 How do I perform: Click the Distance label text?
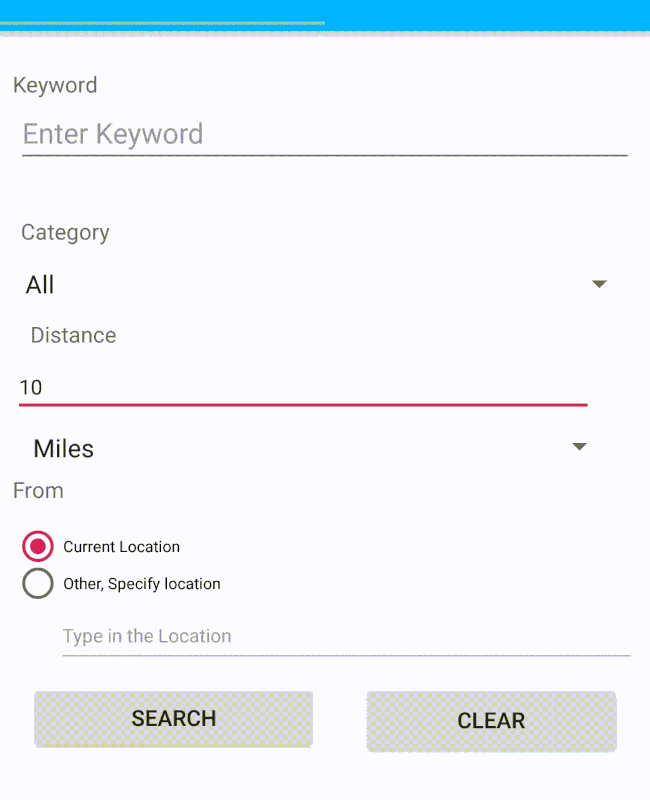click(73, 335)
